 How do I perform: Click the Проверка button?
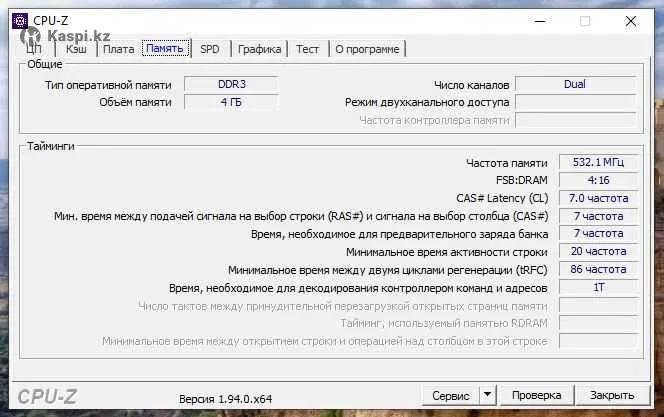[536, 396]
